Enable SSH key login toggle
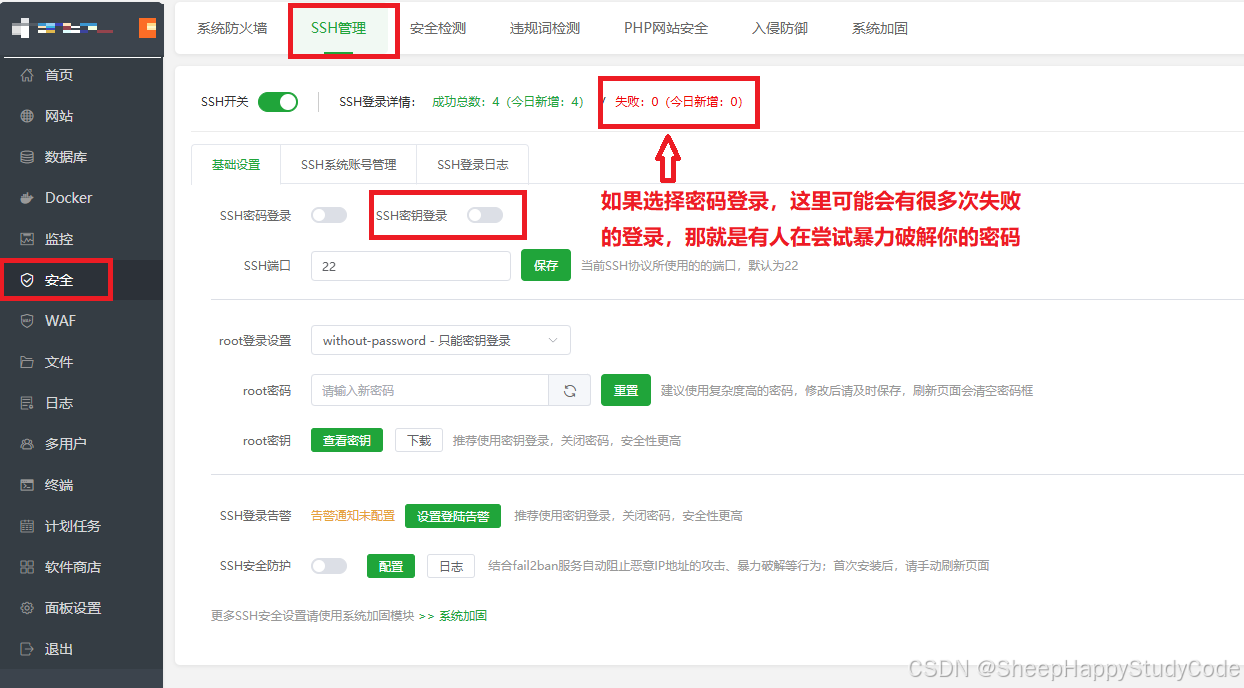The width and height of the screenshot is (1244, 688). pos(485,215)
